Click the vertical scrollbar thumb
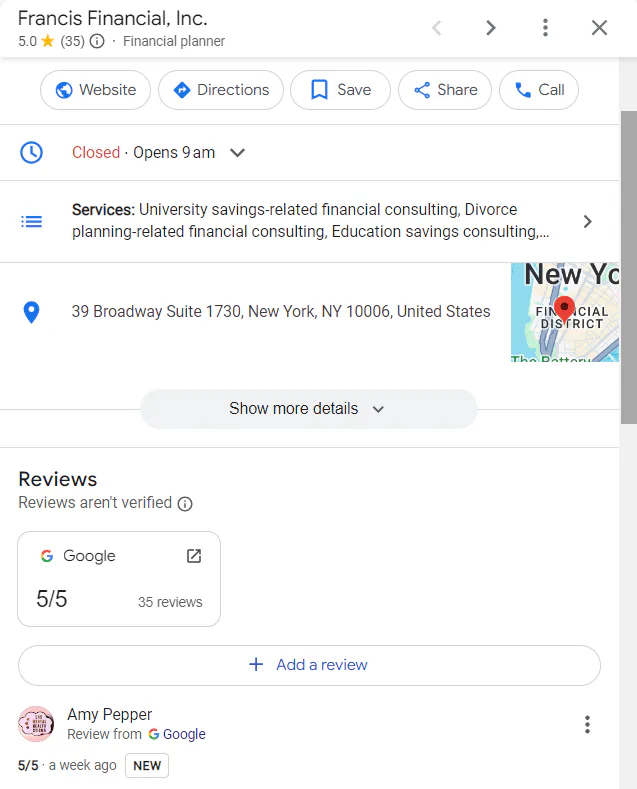637x789 pixels. tap(629, 267)
